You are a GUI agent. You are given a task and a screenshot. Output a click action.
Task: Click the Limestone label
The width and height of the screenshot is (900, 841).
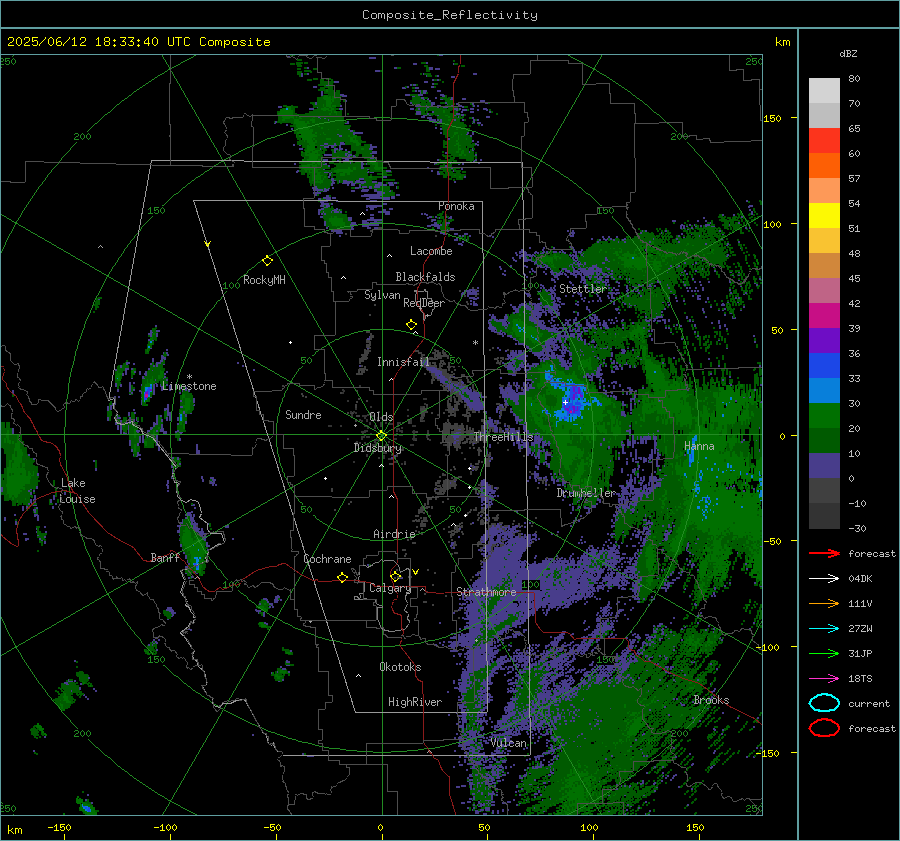pyautogui.click(x=189, y=386)
